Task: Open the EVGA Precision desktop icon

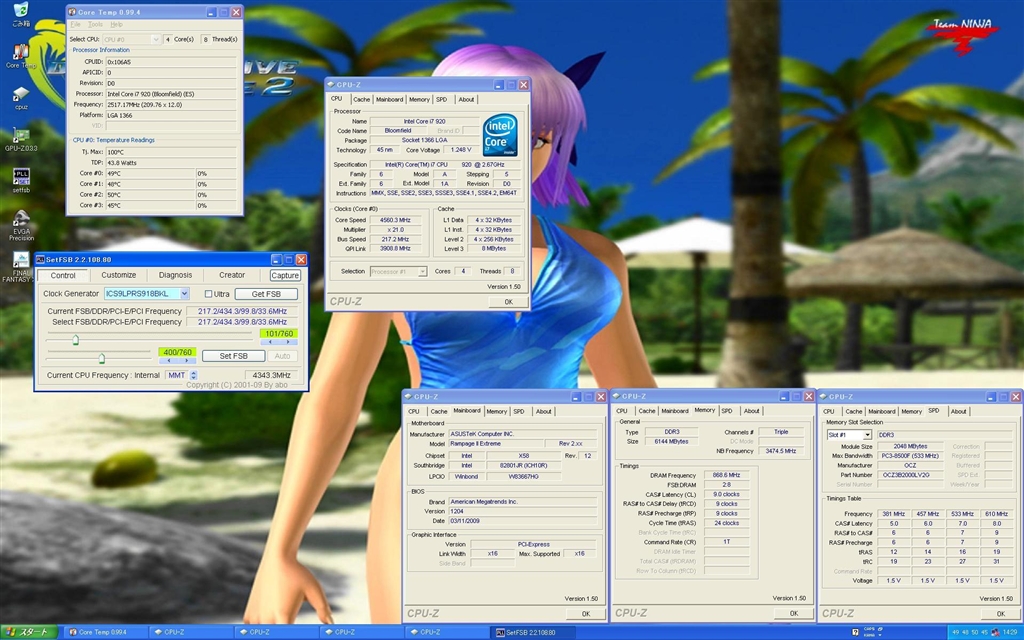Action: click(x=21, y=225)
